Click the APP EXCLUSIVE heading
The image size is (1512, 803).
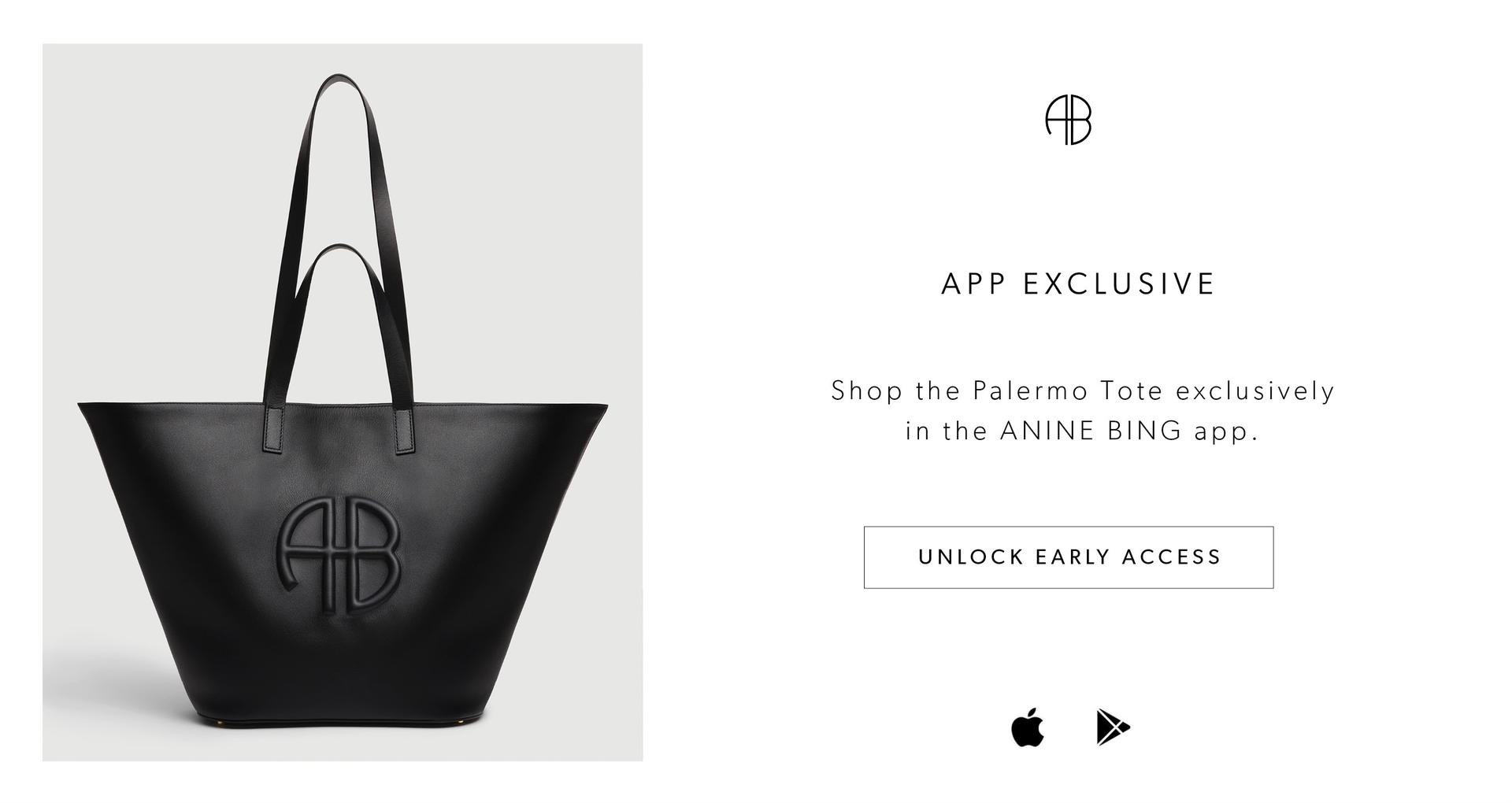1078,284
